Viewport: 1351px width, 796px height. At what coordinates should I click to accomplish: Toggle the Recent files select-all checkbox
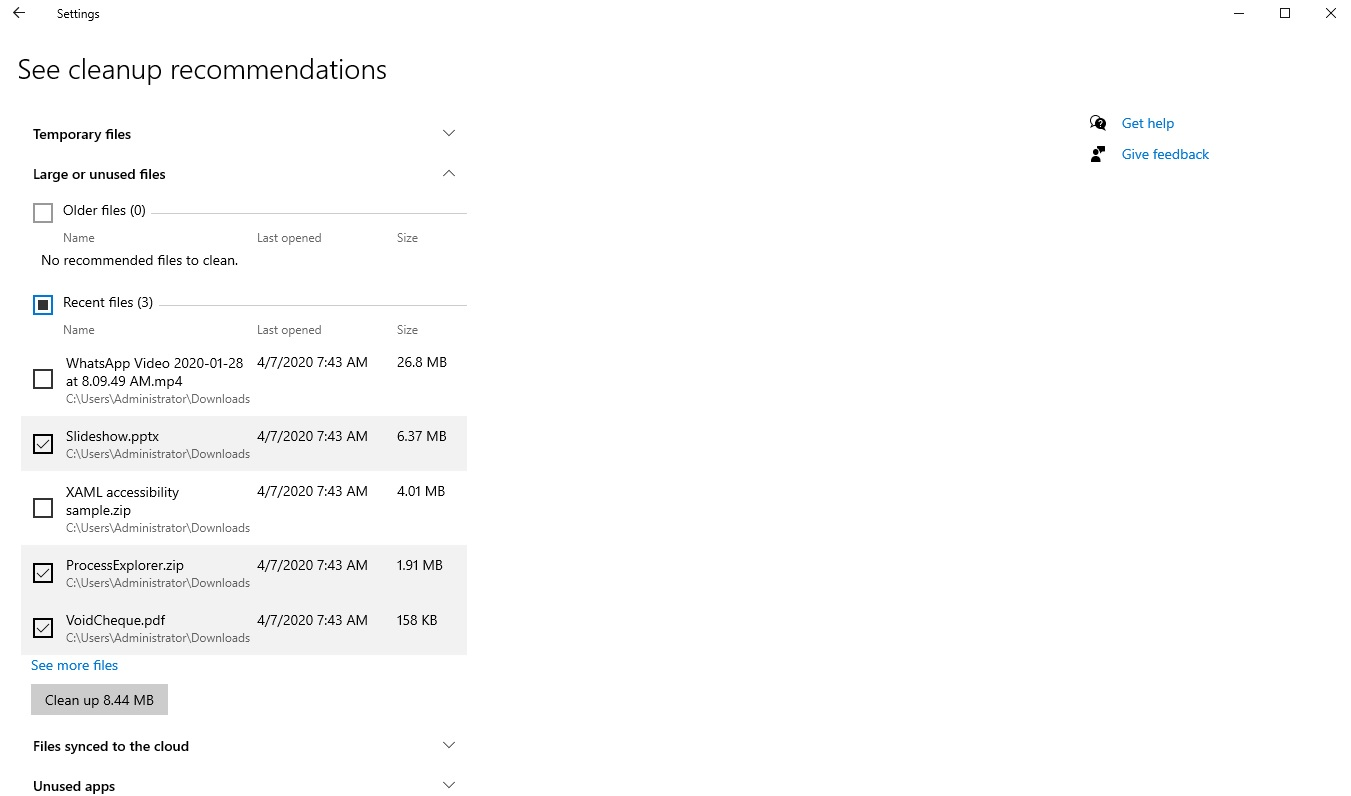(43, 304)
